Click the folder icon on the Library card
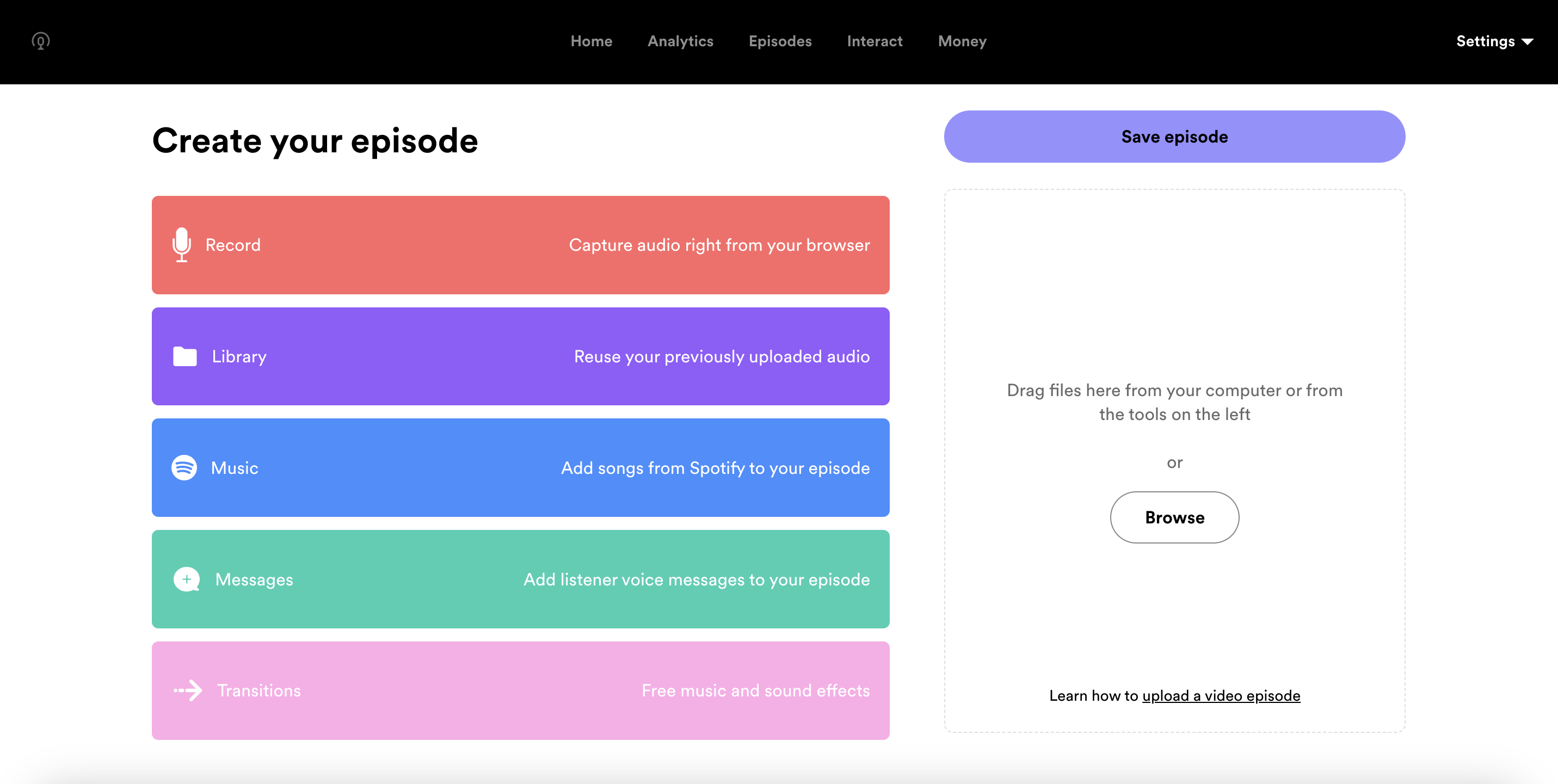1558x784 pixels. click(184, 357)
